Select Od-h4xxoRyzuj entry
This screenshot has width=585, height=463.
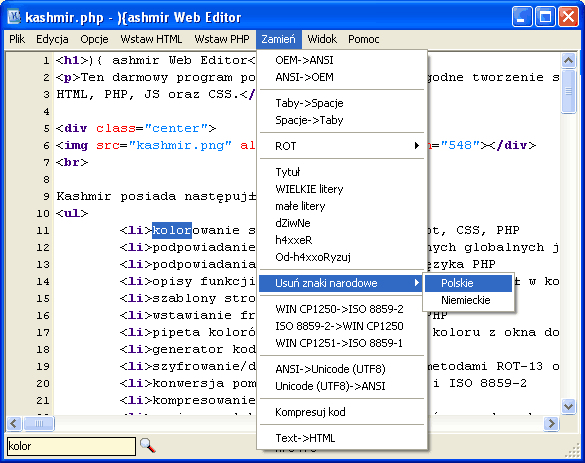[x=341, y=257]
